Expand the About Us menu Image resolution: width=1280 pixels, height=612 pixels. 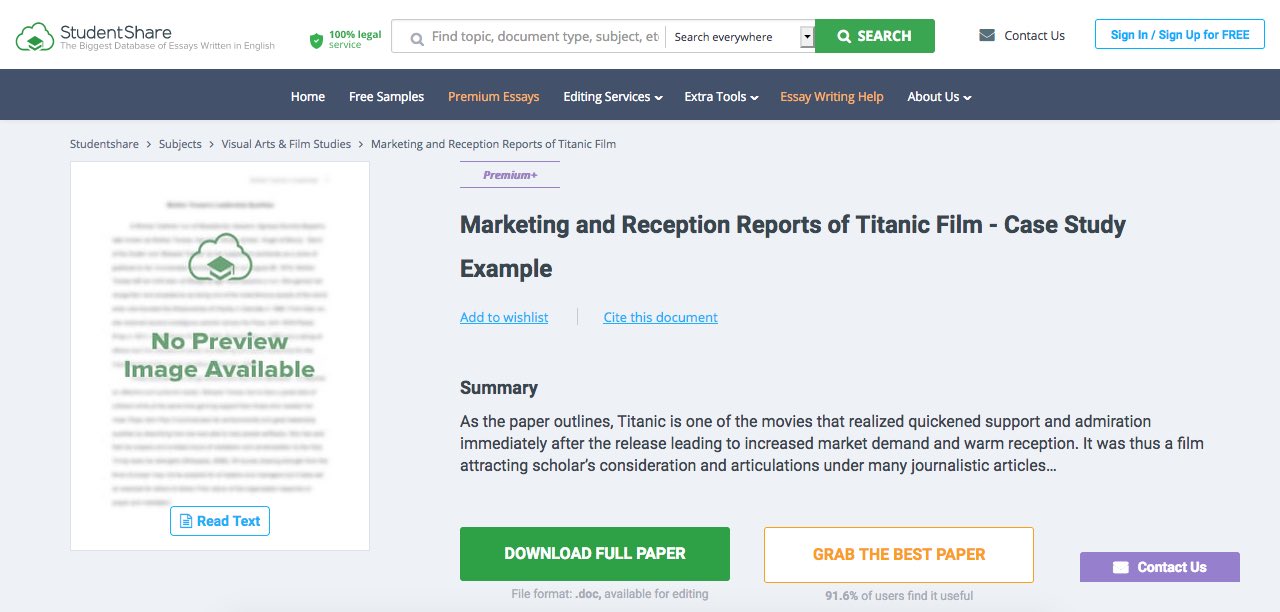[939, 97]
